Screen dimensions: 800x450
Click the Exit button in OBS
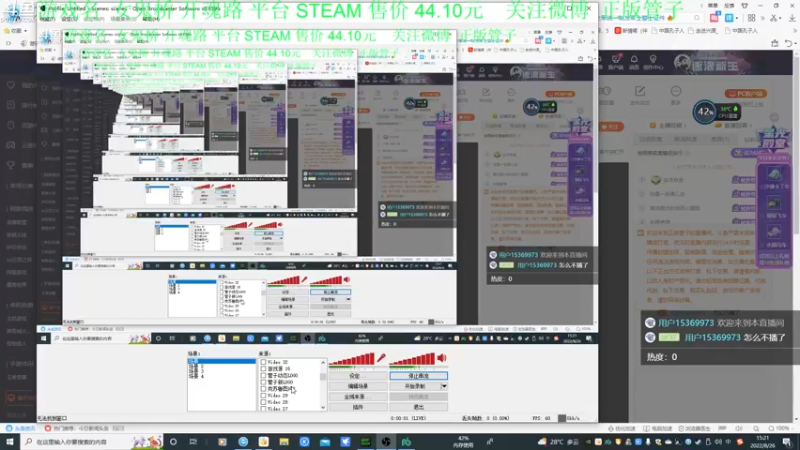pos(418,407)
